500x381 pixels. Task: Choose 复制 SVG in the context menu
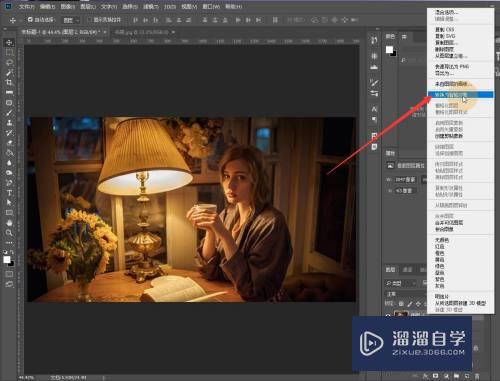pyautogui.click(x=445, y=36)
